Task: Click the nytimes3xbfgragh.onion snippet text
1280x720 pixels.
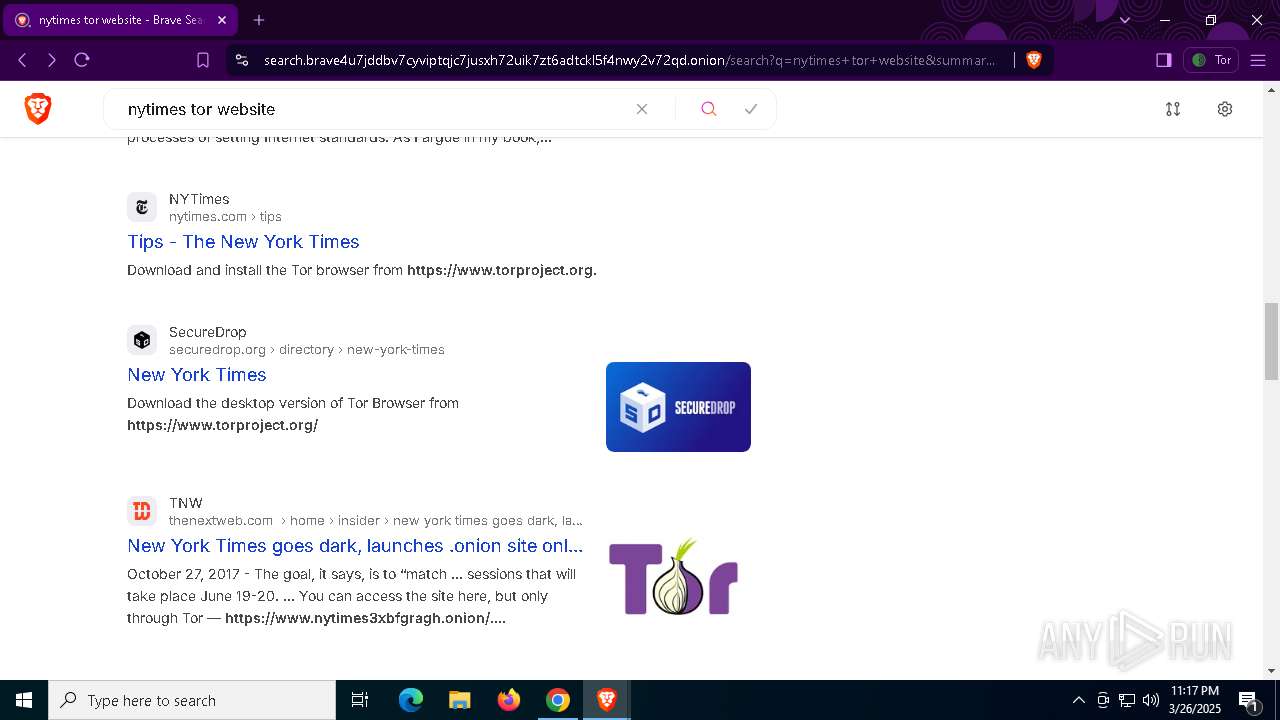Action: click(x=365, y=618)
